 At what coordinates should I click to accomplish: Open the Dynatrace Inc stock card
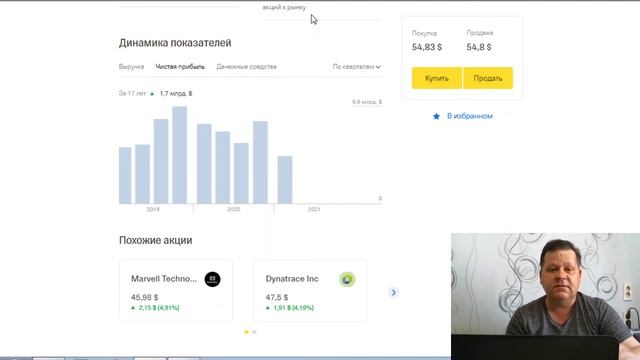310,290
